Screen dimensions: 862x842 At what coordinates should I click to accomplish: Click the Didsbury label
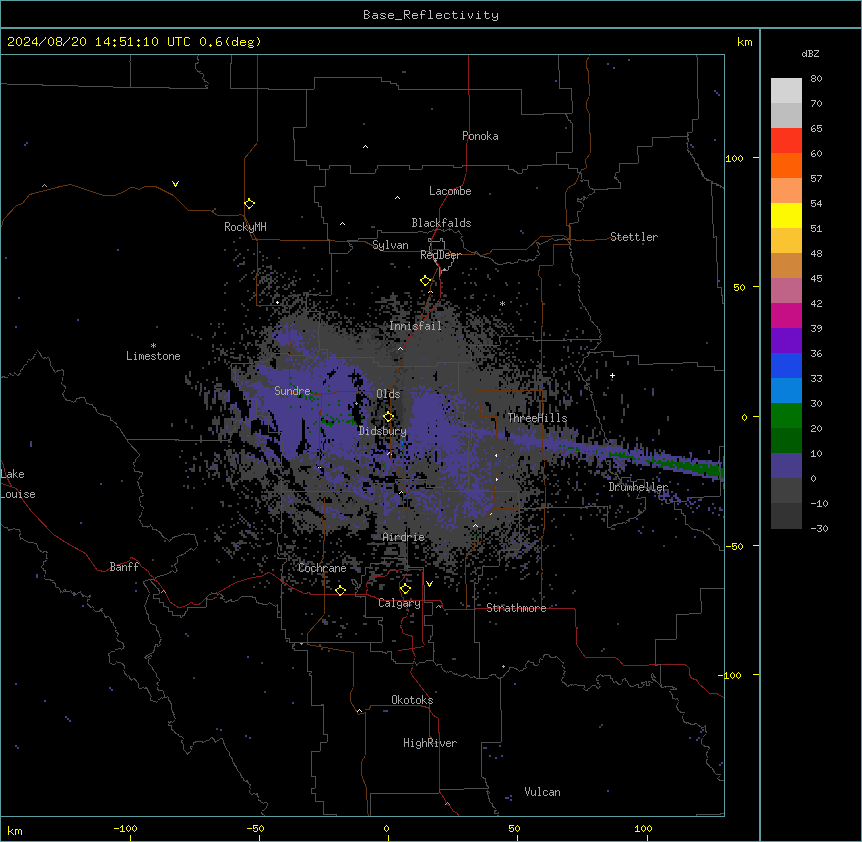[383, 431]
